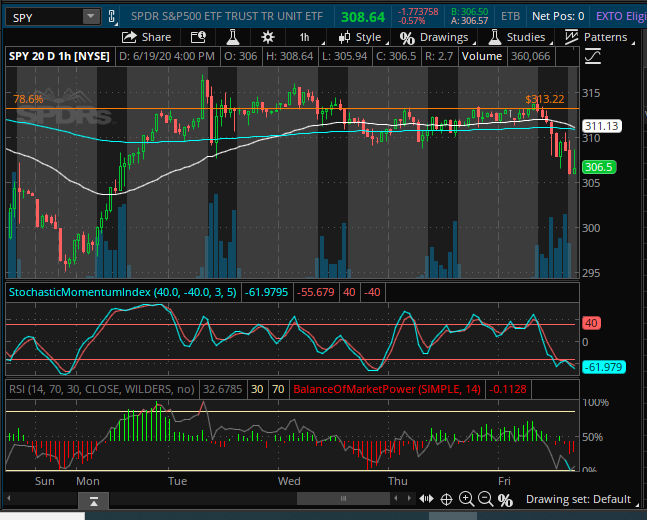Click the RSI value 32.6785
This screenshot has width=647, height=520.
click(222, 389)
